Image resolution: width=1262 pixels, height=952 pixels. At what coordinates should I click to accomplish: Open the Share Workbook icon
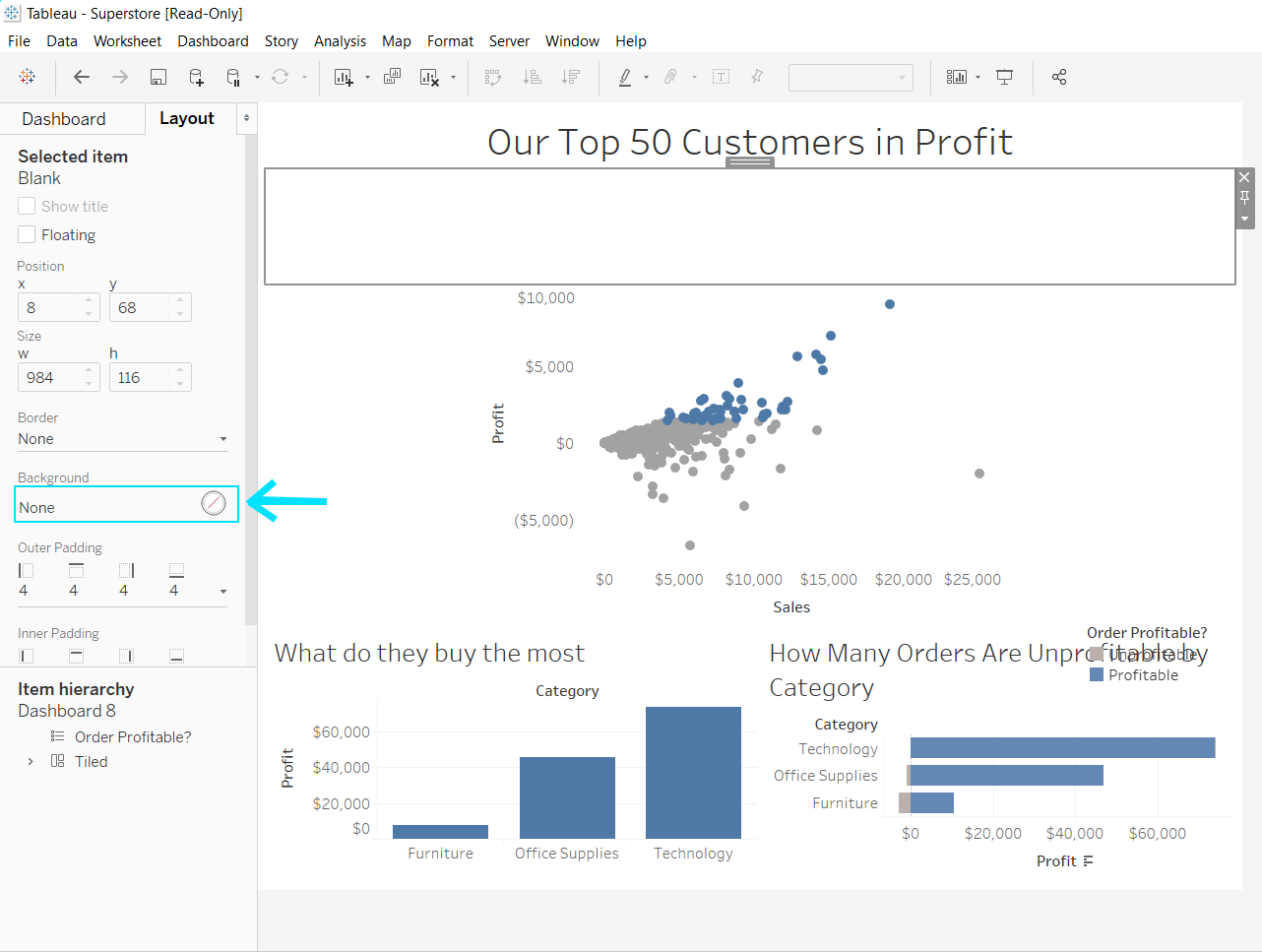(x=1059, y=77)
